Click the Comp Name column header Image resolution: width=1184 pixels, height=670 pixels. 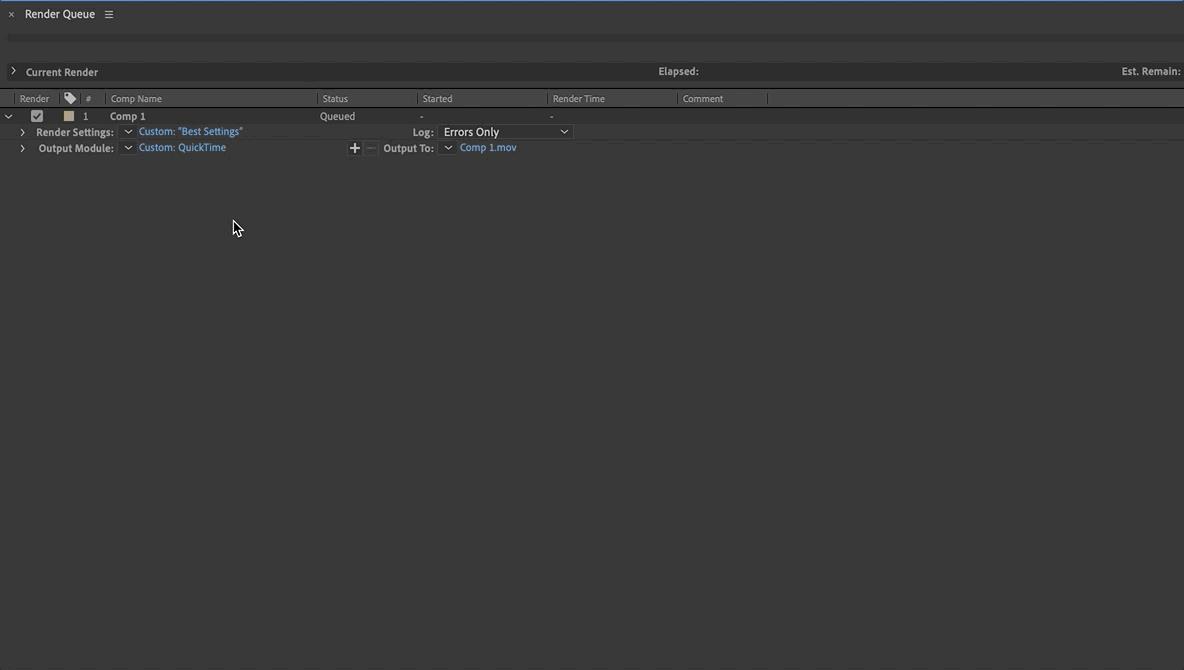tap(136, 99)
